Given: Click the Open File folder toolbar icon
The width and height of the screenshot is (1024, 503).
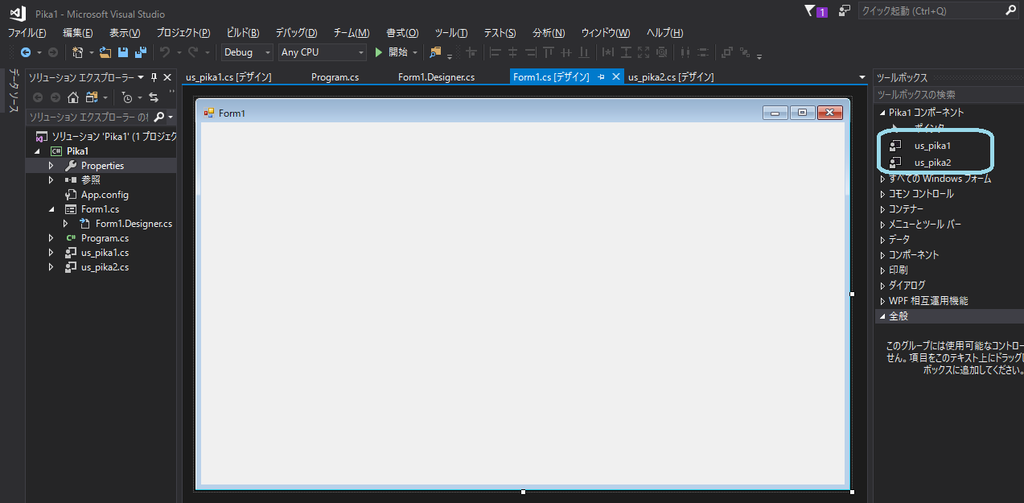Looking at the screenshot, I should (105, 52).
